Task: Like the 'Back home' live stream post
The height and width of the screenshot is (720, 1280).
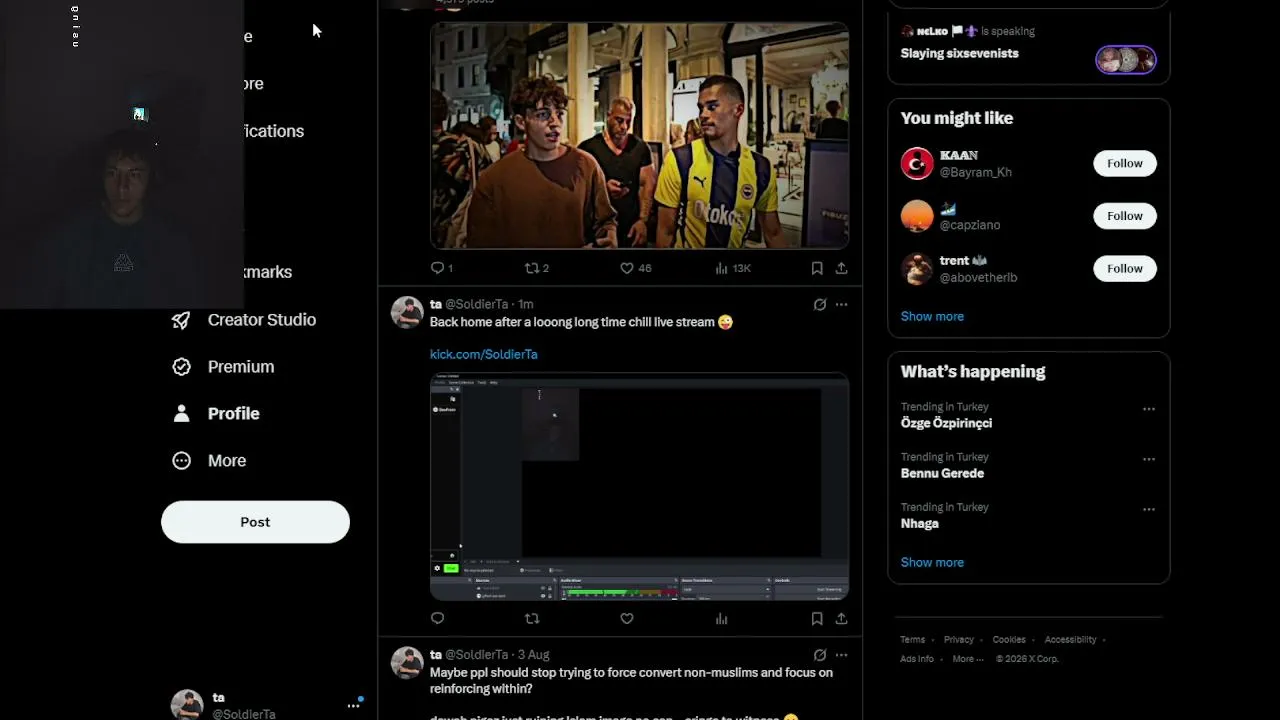Action: click(x=627, y=619)
